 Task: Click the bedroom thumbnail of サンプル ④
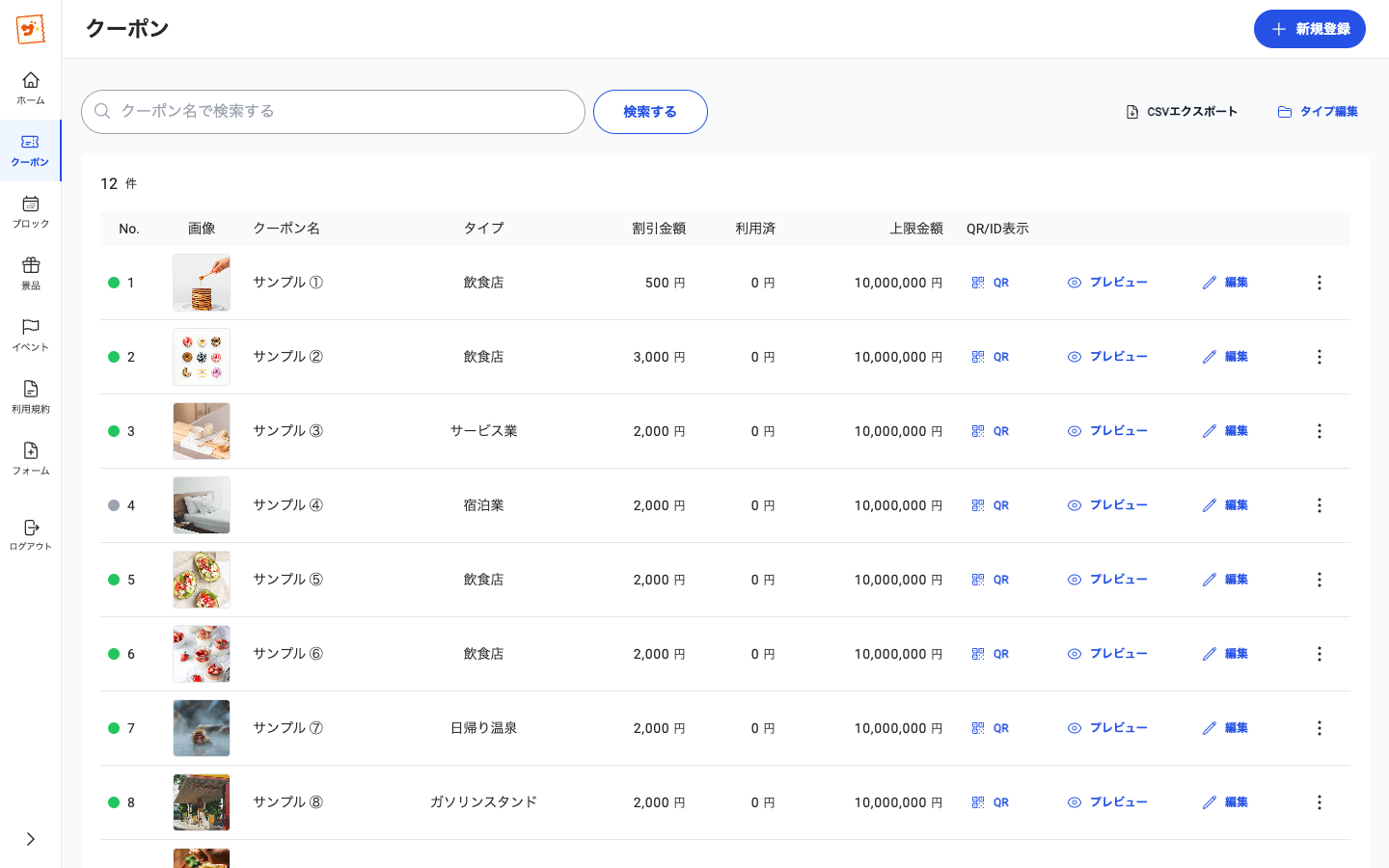coord(202,505)
